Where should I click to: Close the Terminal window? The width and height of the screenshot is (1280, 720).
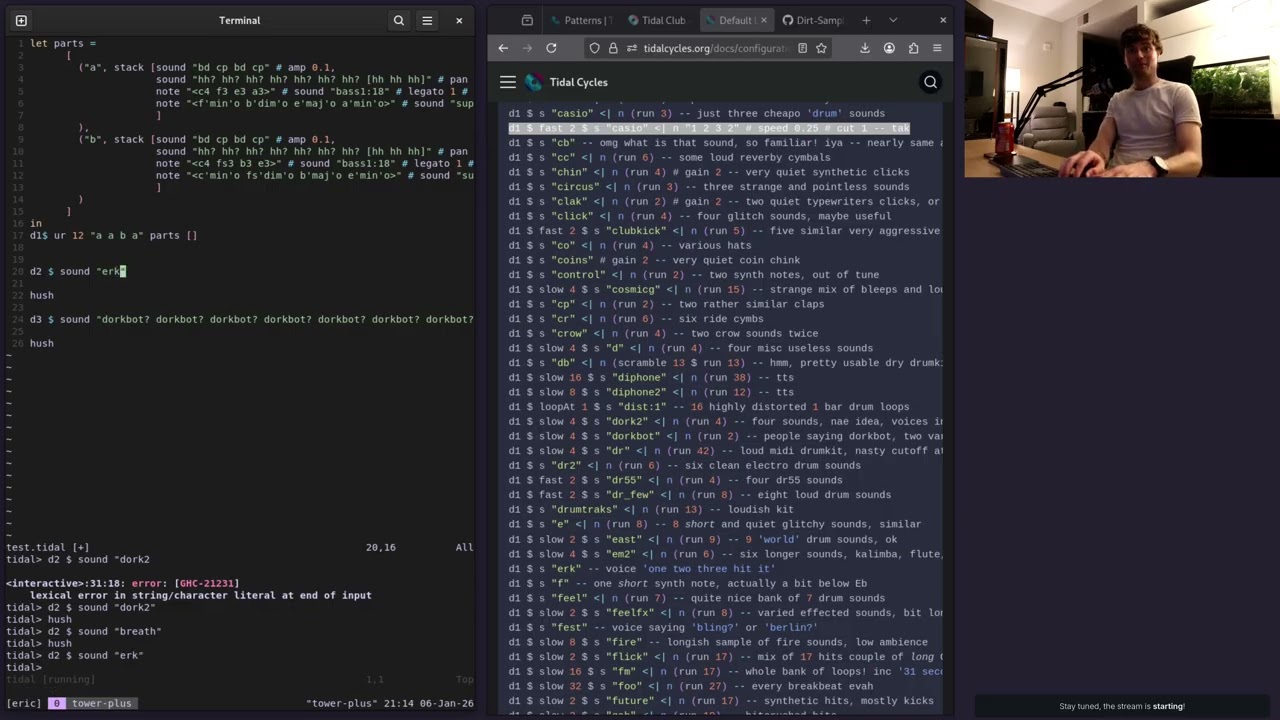(x=459, y=20)
